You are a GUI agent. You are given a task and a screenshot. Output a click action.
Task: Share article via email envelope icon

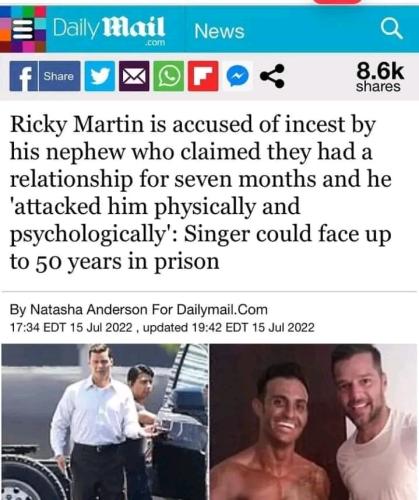pyautogui.click(x=134, y=76)
